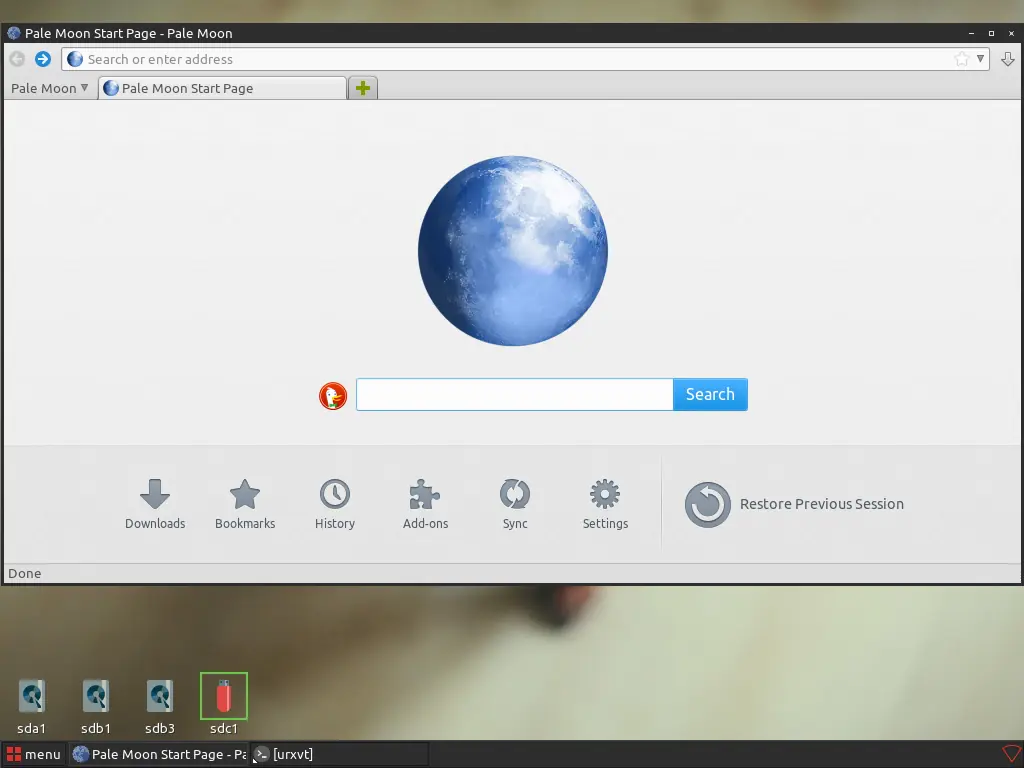Viewport: 1024px width, 768px height.
Task: Close the Pale Moon window
Action: point(1011,33)
